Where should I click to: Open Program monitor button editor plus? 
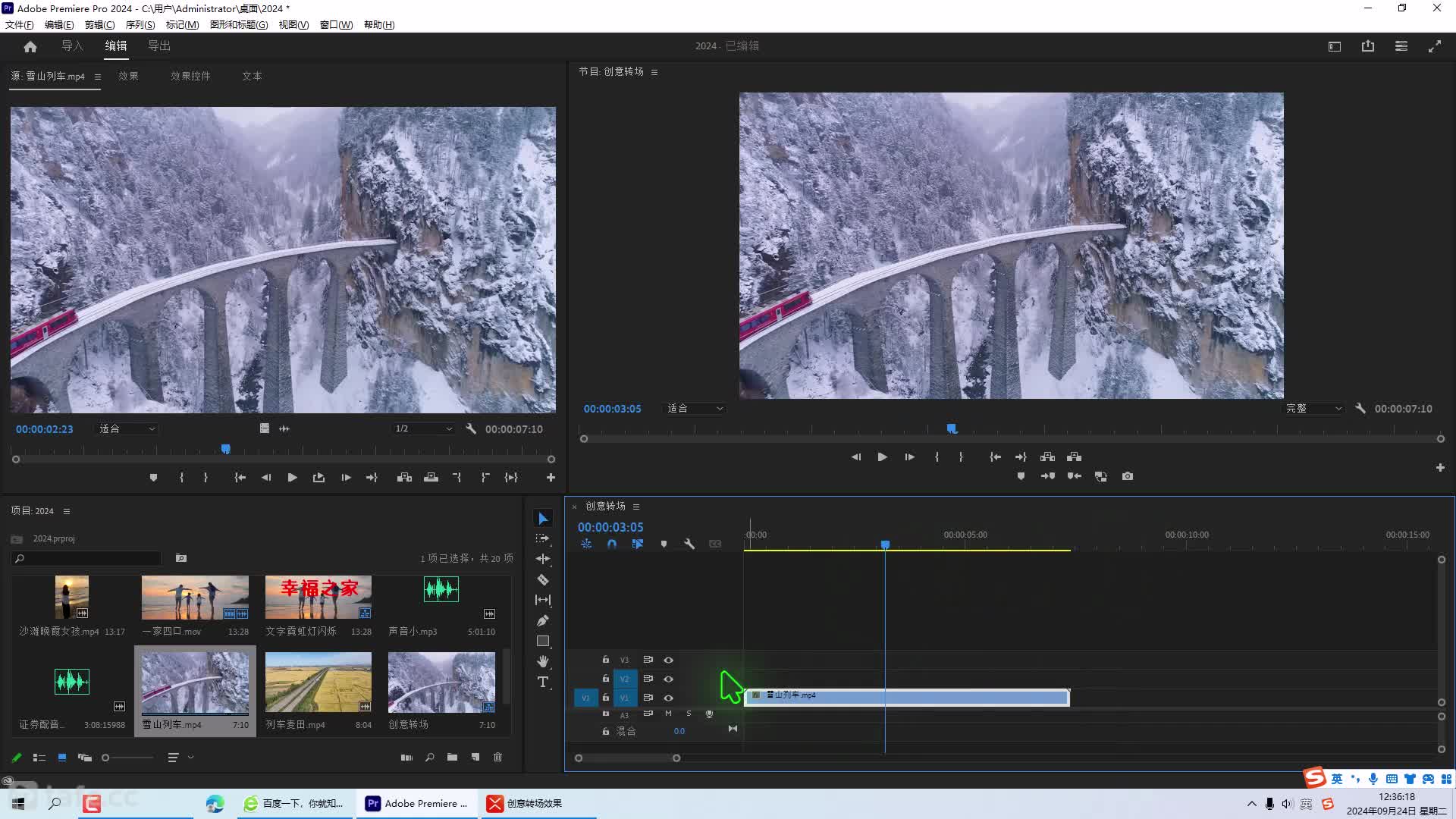(x=1440, y=468)
